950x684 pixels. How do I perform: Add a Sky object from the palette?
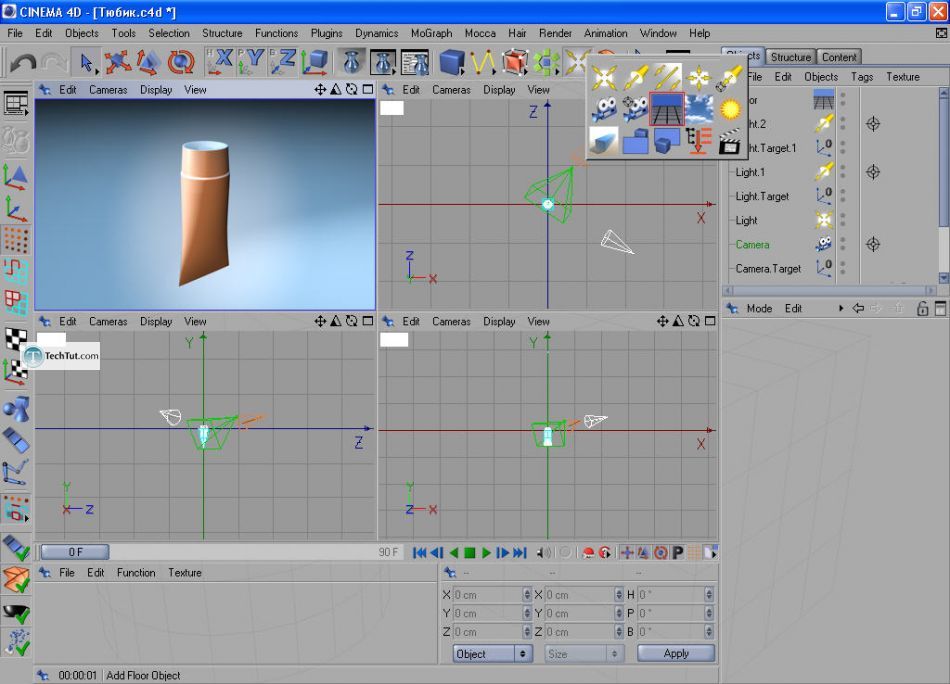(699, 108)
